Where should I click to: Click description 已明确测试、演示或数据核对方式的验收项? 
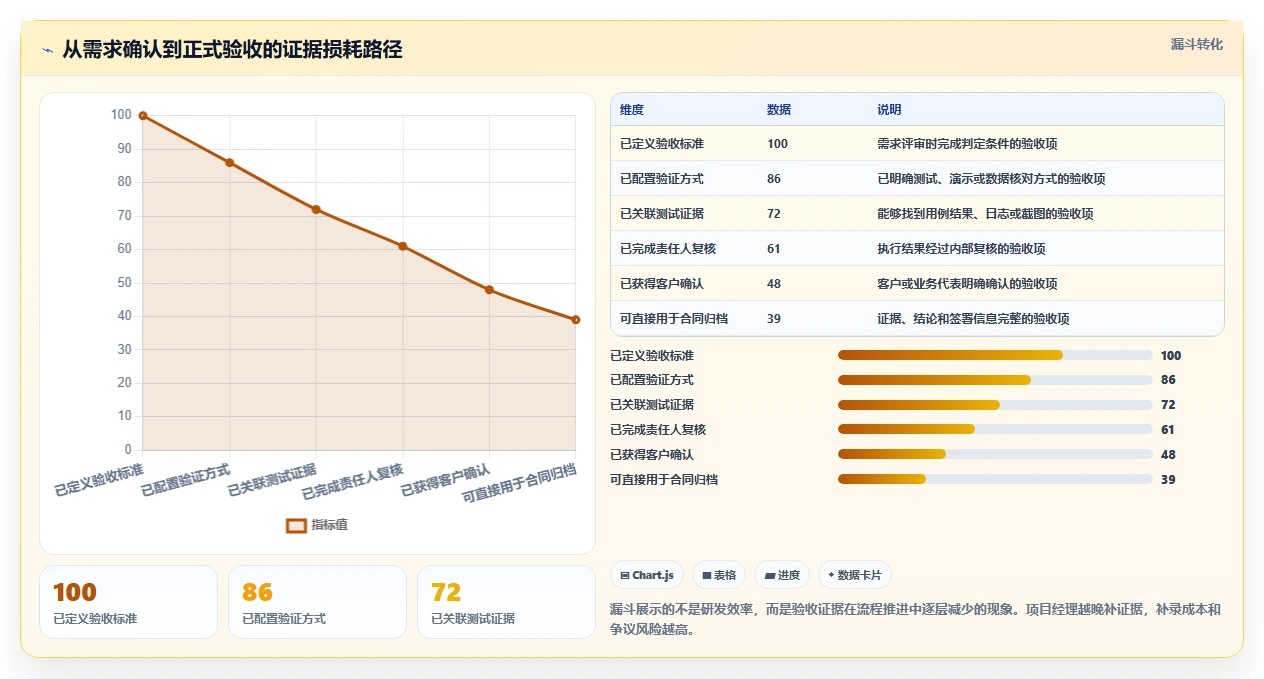coord(991,179)
